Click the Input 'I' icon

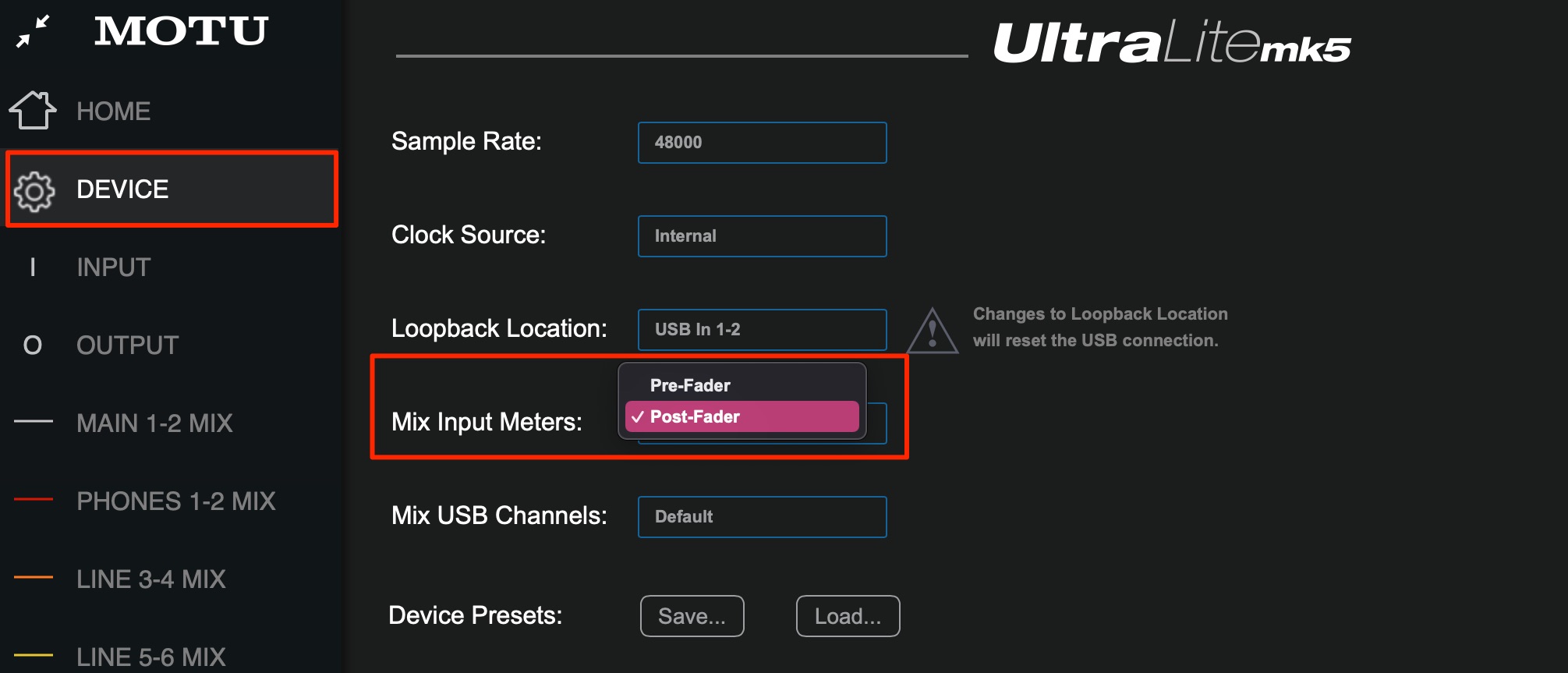tap(33, 267)
